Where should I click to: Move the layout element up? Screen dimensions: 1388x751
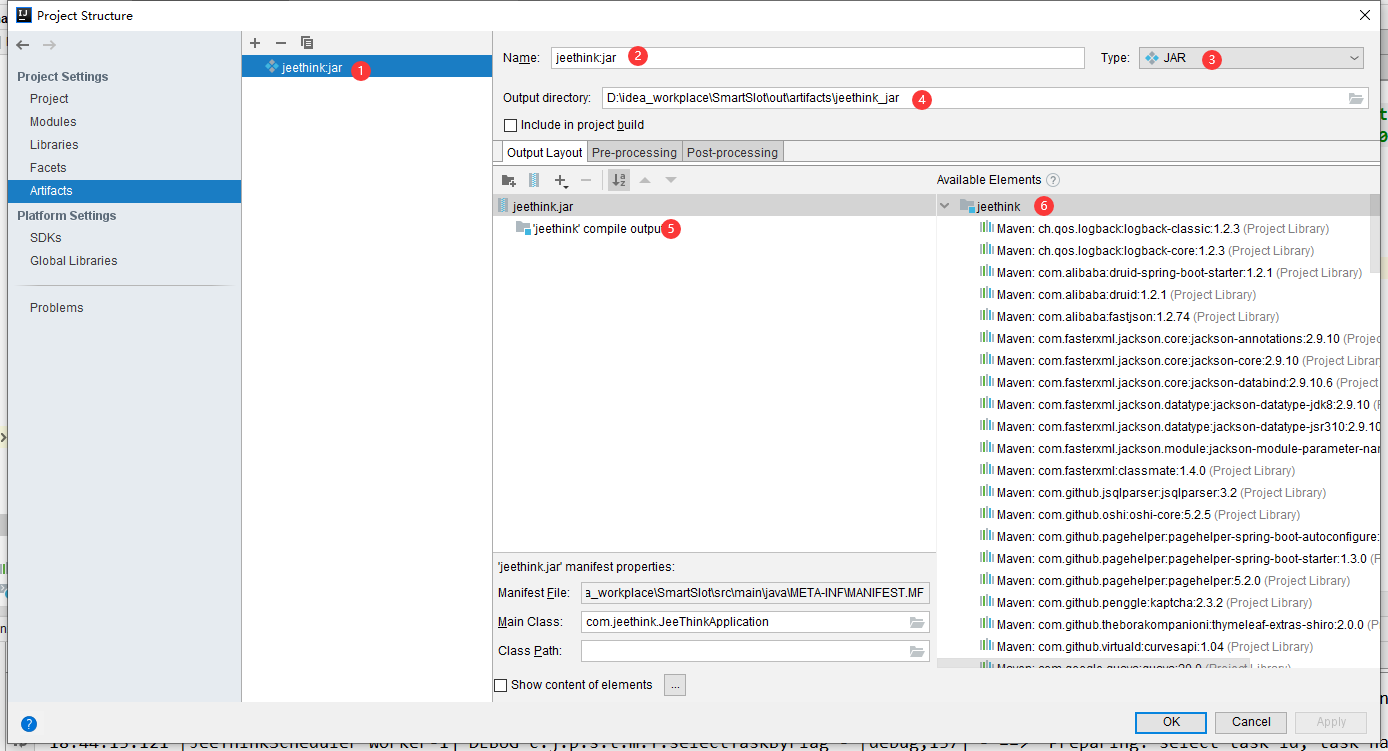click(645, 180)
